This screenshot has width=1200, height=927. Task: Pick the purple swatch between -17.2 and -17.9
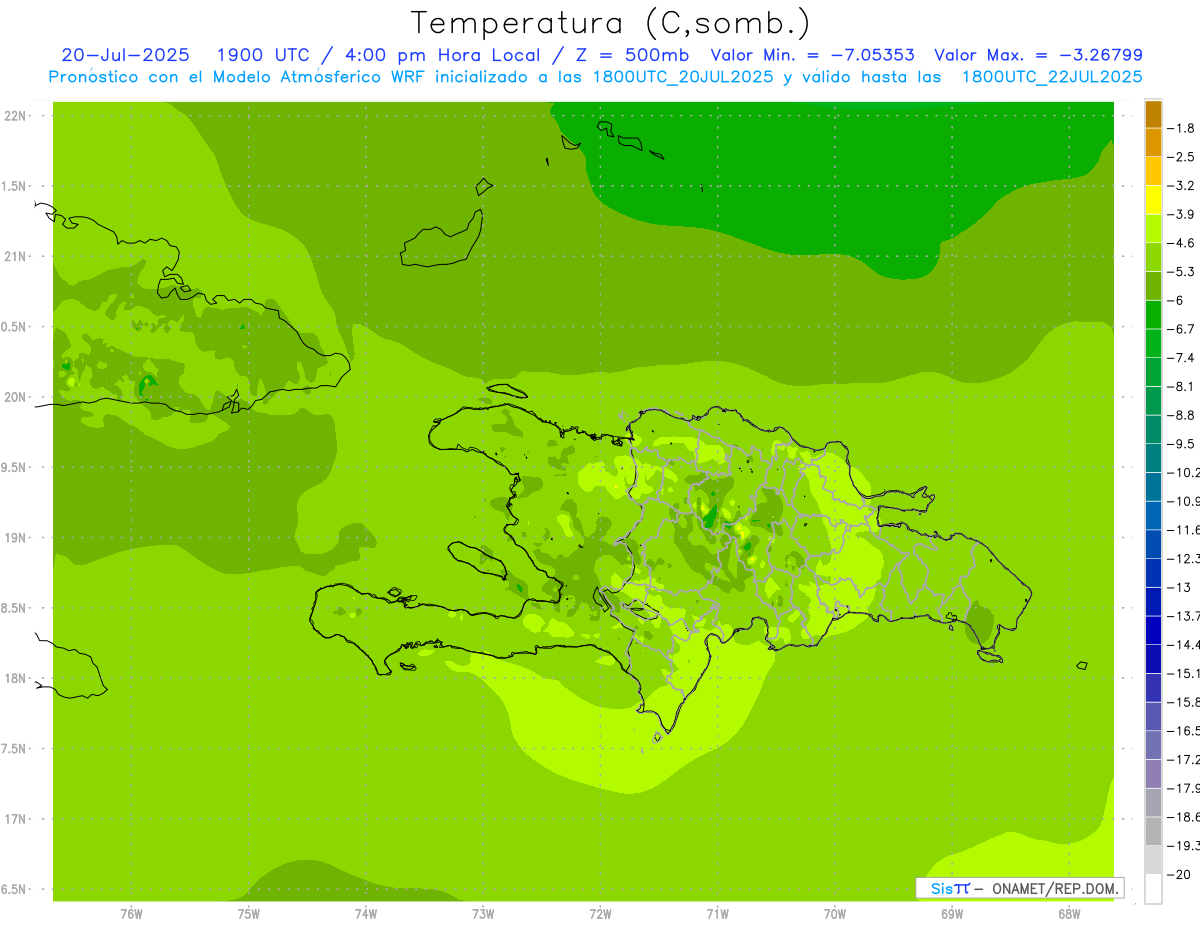point(1153,773)
